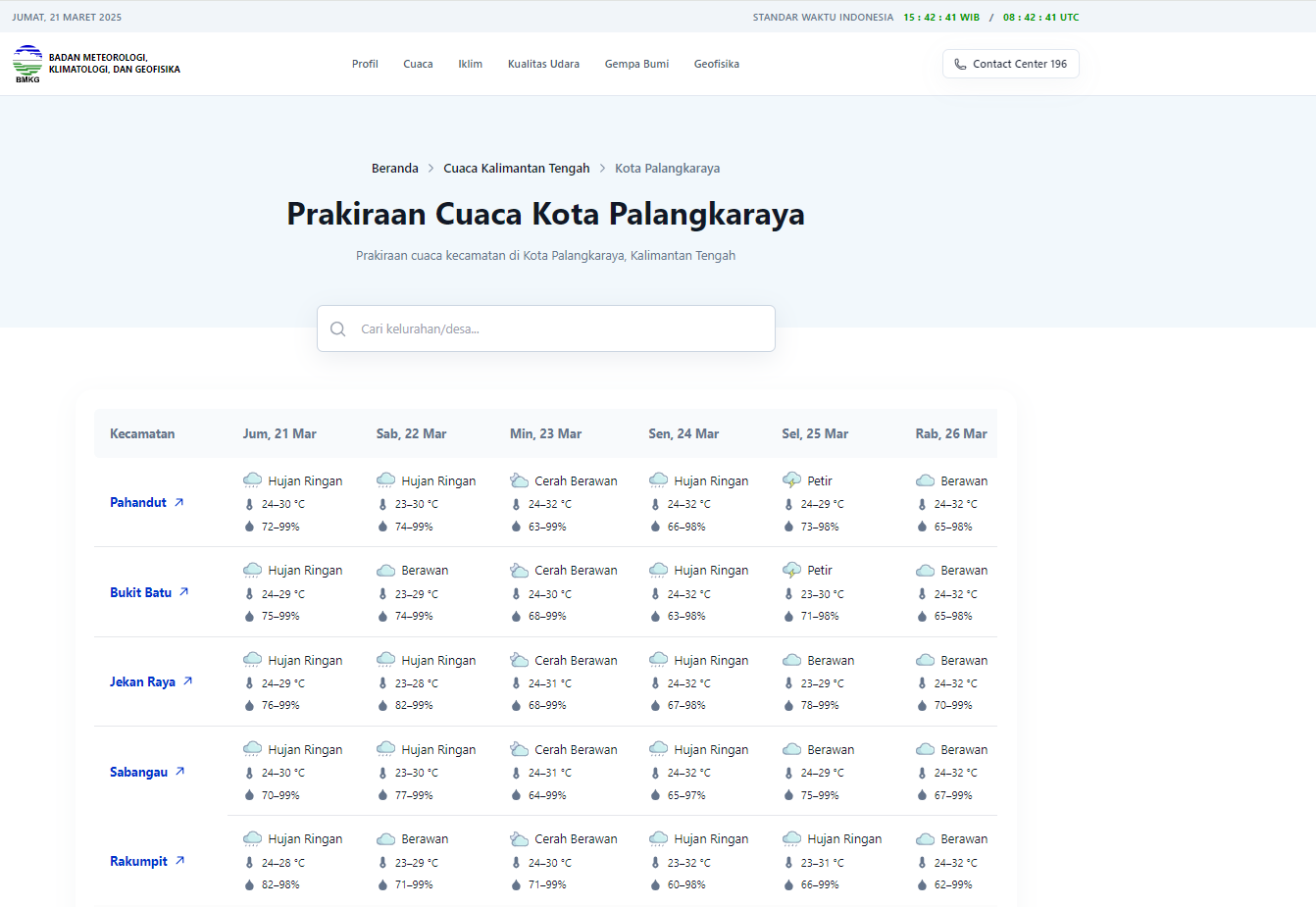Click the phone icon beside Contact Center

click(960, 64)
